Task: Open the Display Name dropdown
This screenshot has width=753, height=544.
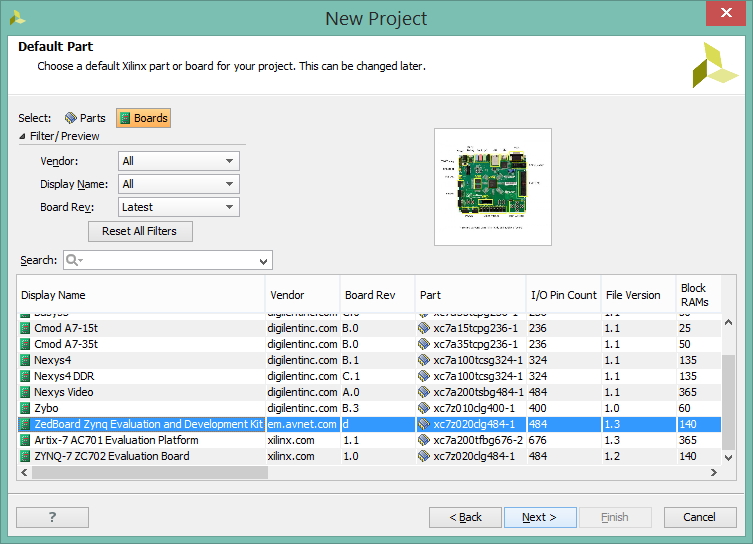Action: click(x=179, y=184)
